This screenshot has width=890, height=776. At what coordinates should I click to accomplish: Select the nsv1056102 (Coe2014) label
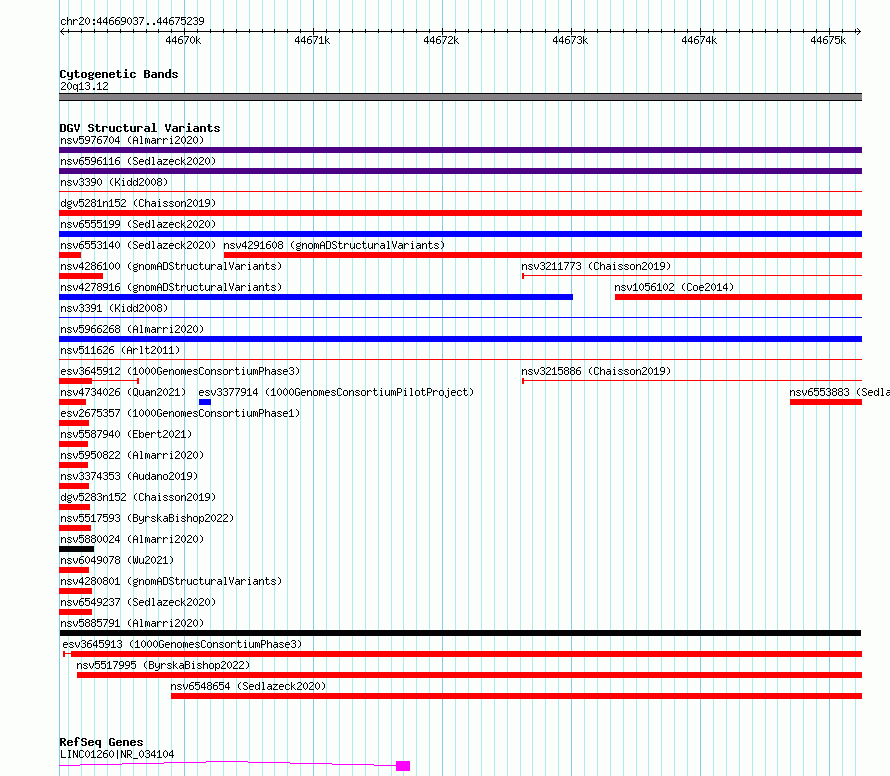click(674, 287)
